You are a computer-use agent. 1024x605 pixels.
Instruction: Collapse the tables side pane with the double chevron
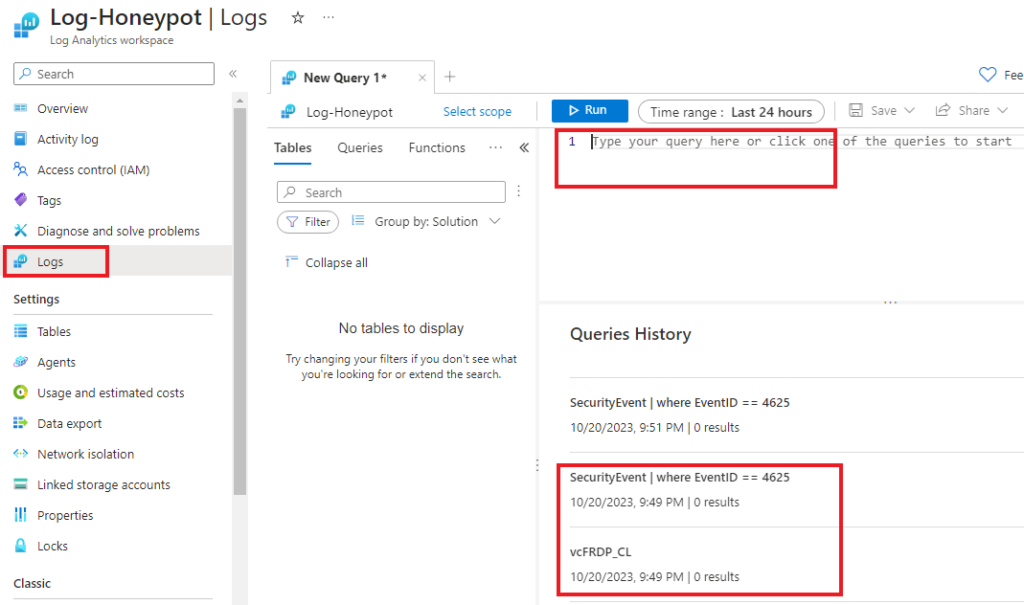coord(524,148)
